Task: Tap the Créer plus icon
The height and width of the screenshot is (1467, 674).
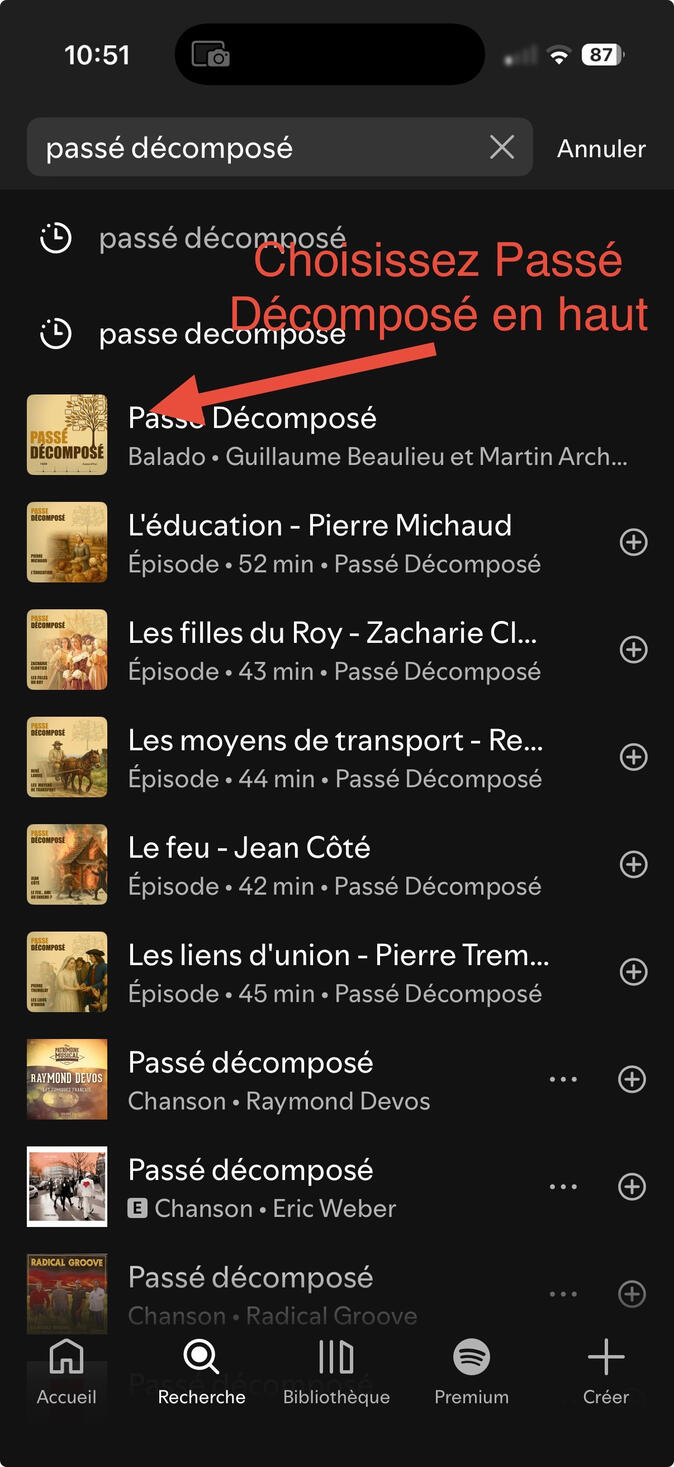Action: 605,1372
